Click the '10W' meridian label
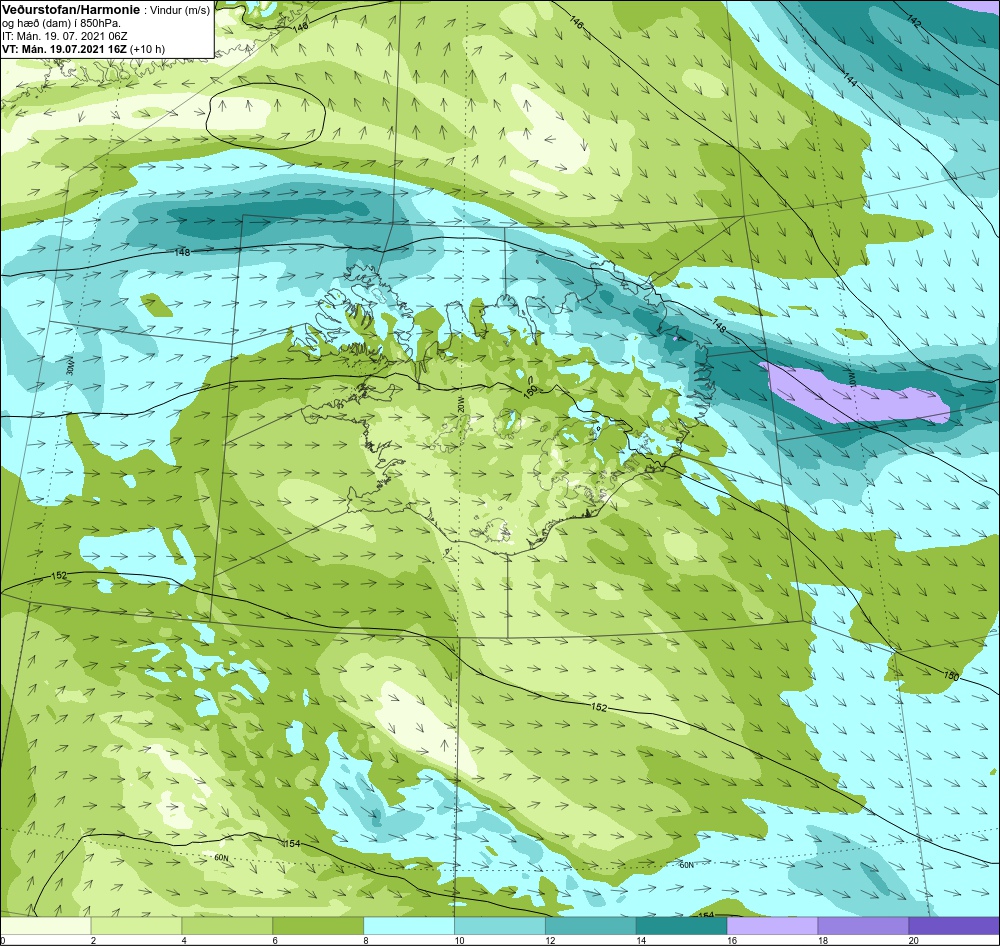Image resolution: width=1000 pixels, height=946 pixels. (x=852, y=379)
